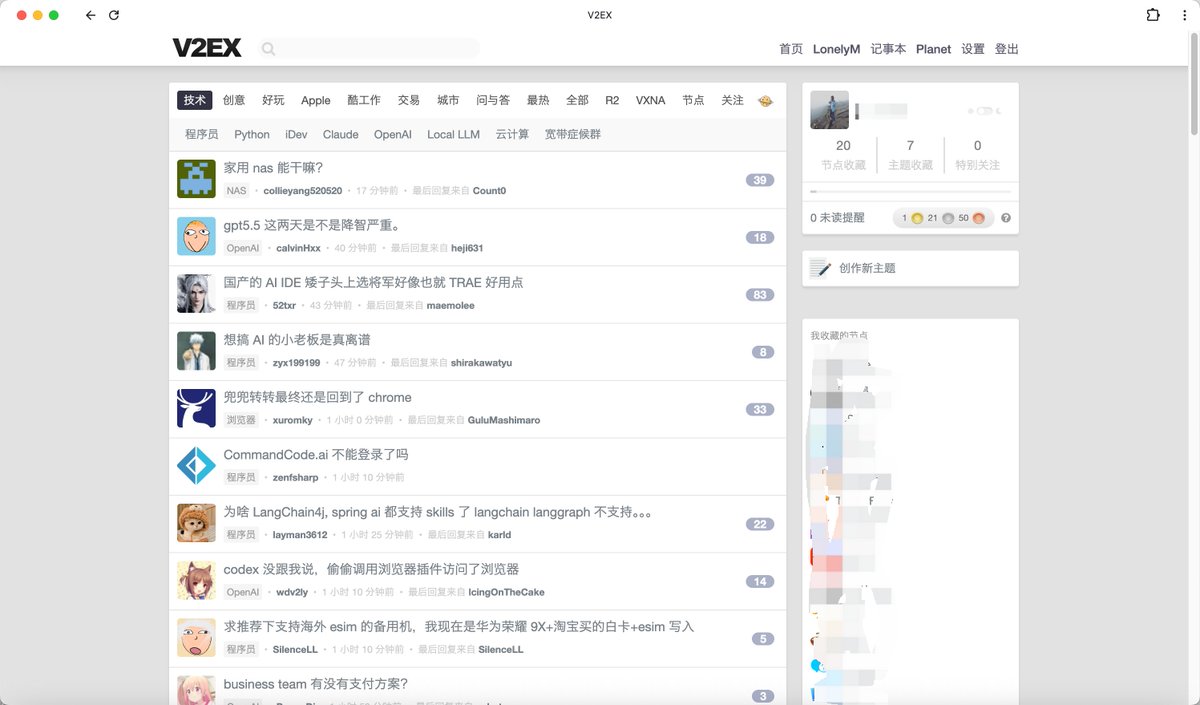
Task: Click the planet icon after 关注 tab
Action: (766, 100)
